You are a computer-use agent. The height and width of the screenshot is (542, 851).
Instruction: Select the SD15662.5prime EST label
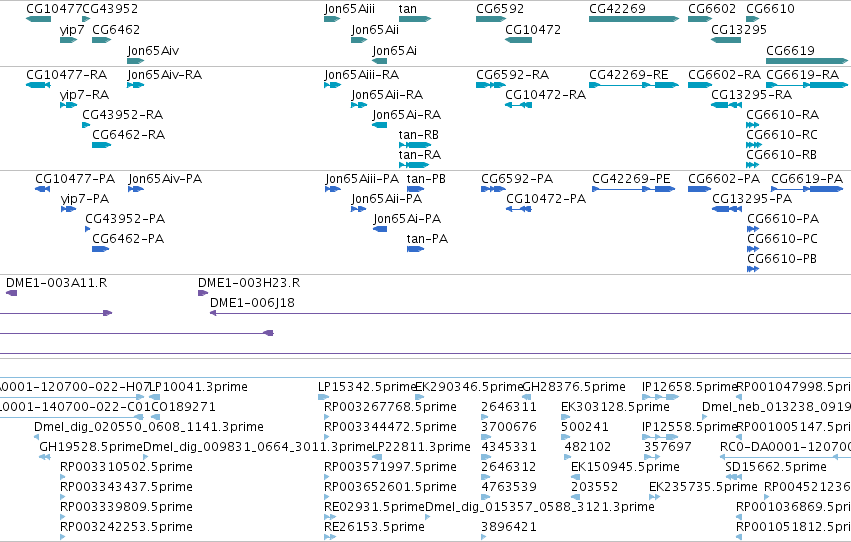point(776,467)
